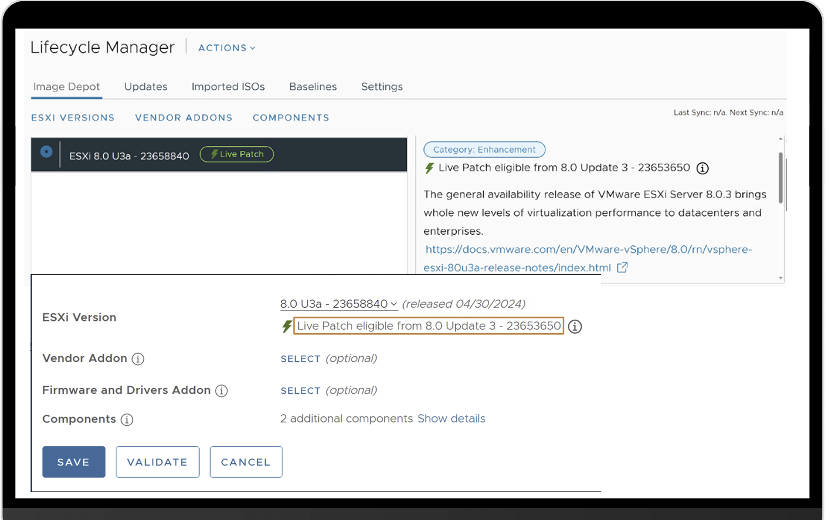The image size is (830, 520).
Task: Click Show details for additional components
Action: (451, 418)
